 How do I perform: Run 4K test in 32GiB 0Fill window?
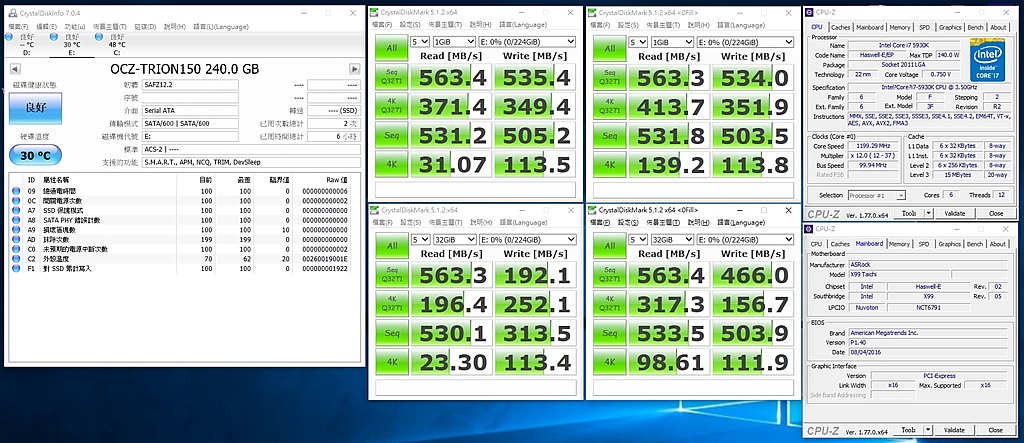pos(609,362)
